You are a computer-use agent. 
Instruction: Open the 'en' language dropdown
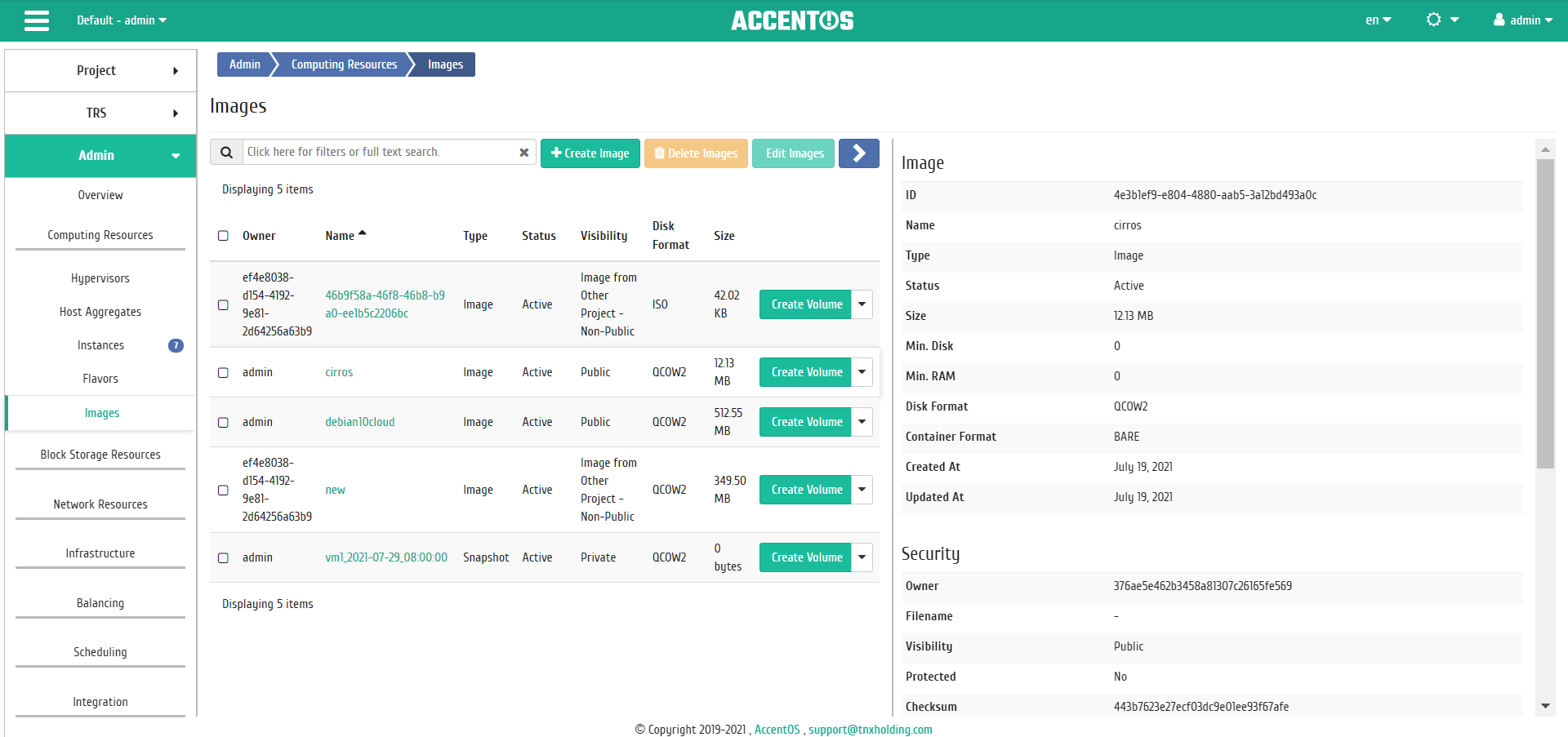(x=1379, y=20)
